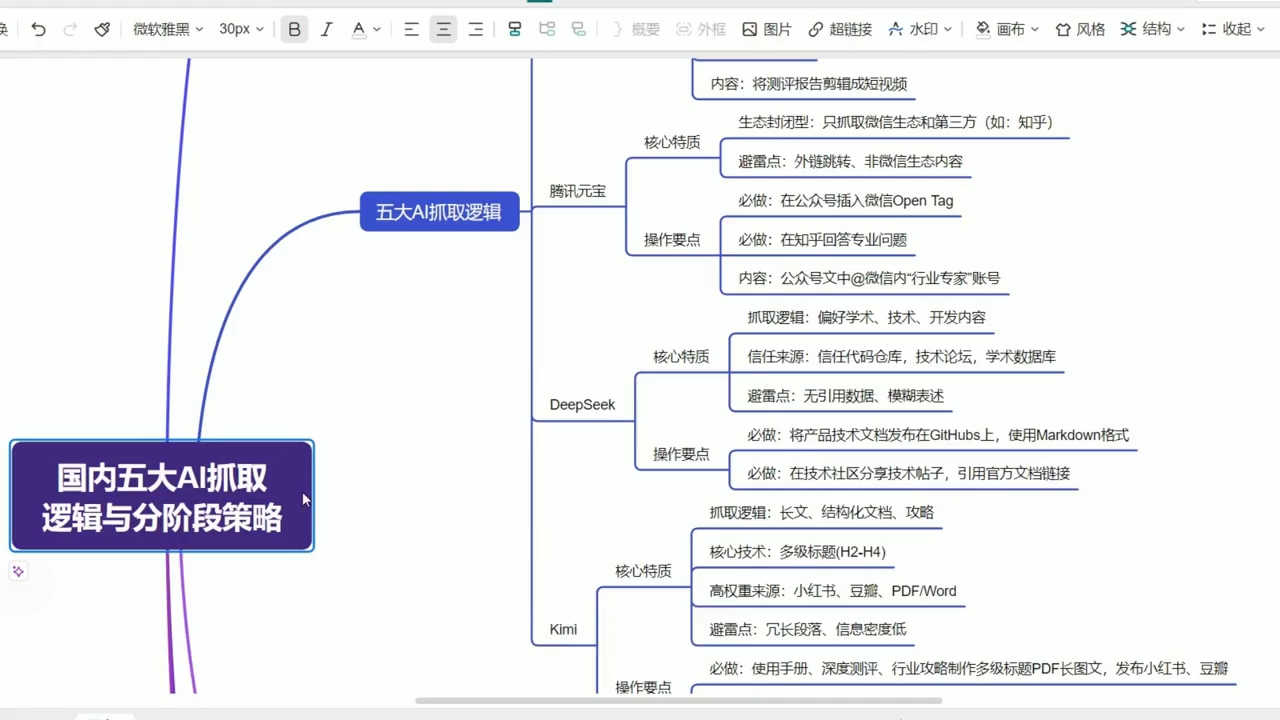Select 必做：在公众号插入微信Open Tag
This screenshot has width=1280, height=720.
[846, 201]
